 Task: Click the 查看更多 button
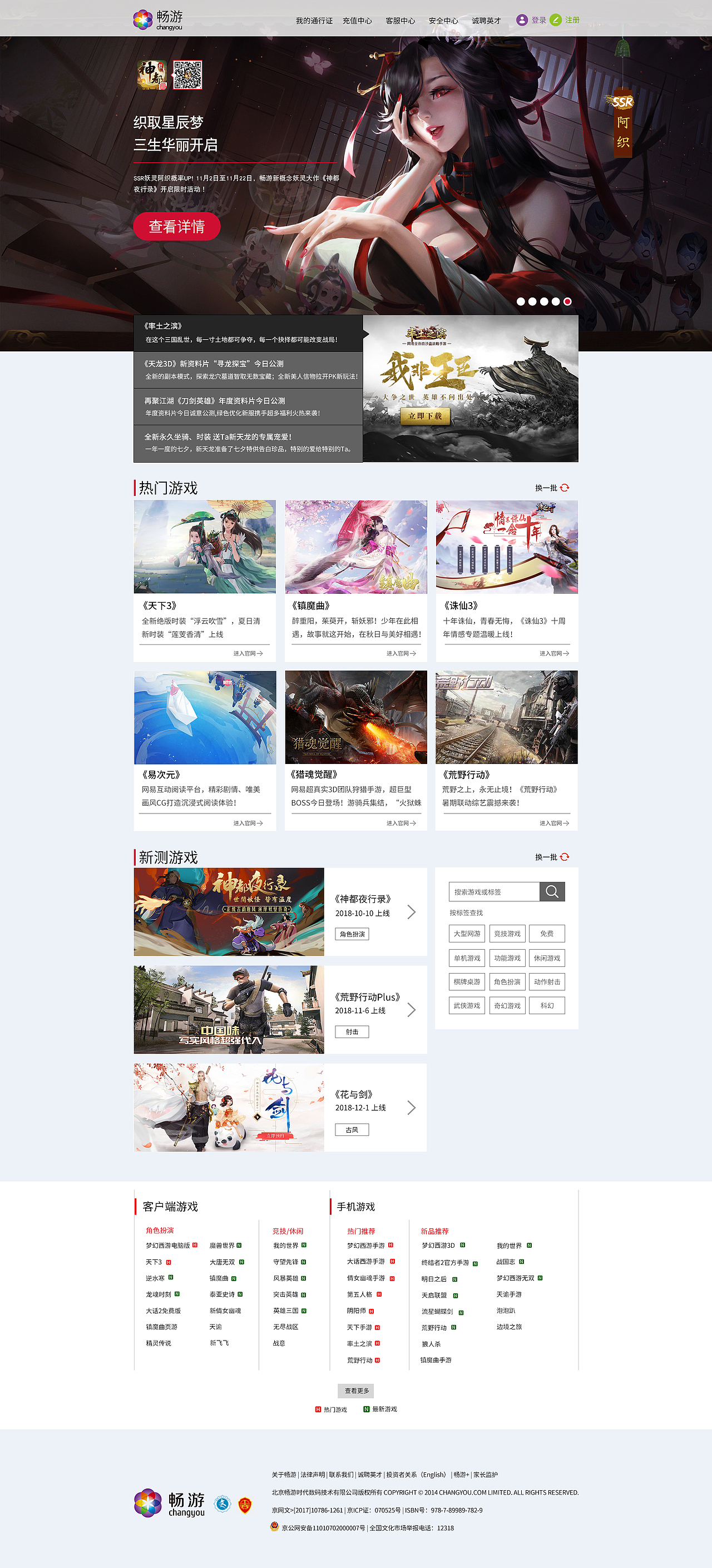coord(357,1390)
